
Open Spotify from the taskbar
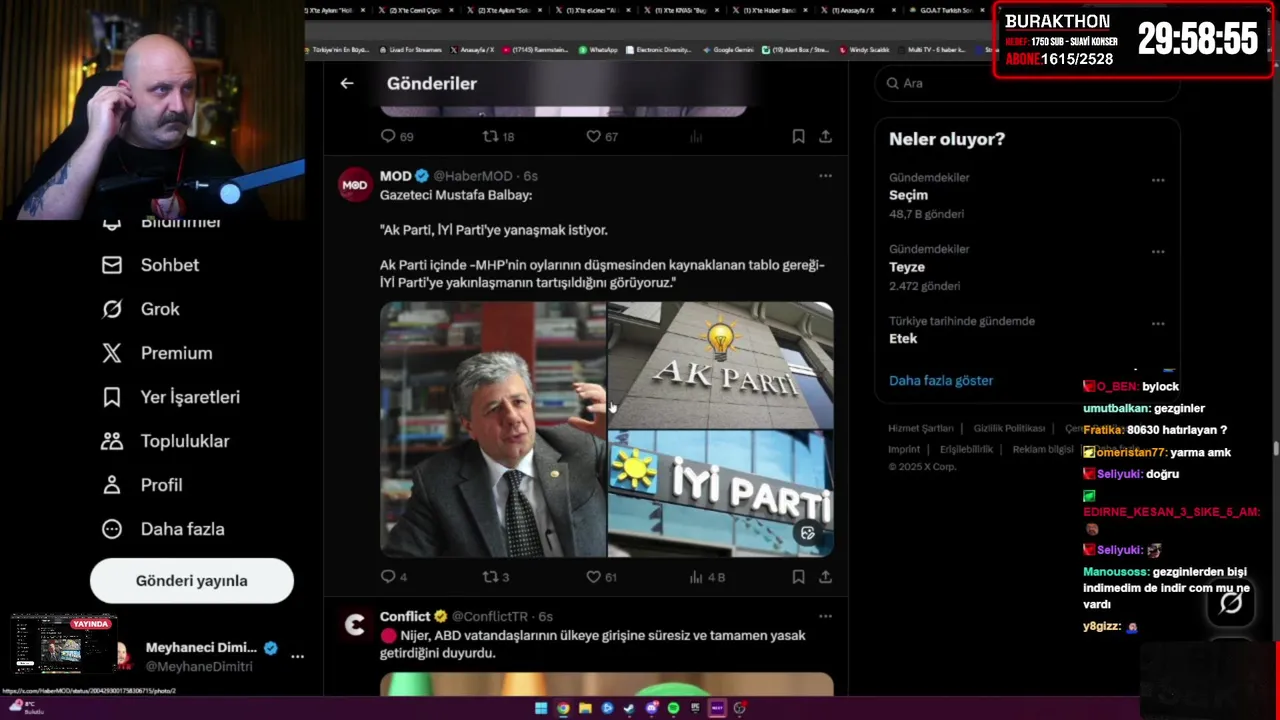[x=673, y=708]
